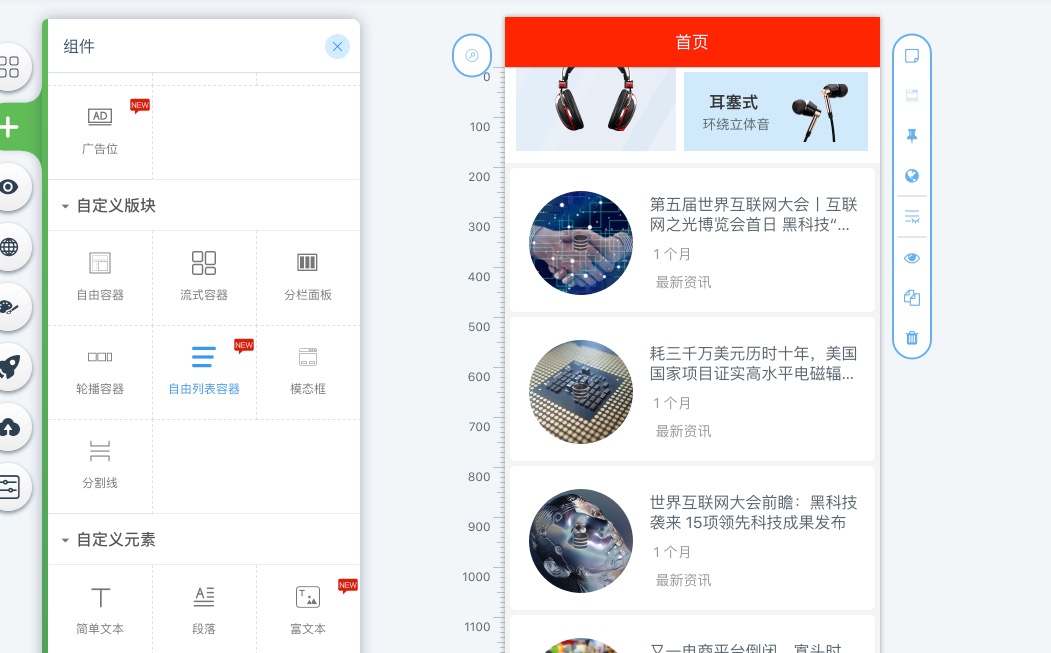
Task: Click the globe icon in right toolbar
Action: tap(912, 176)
